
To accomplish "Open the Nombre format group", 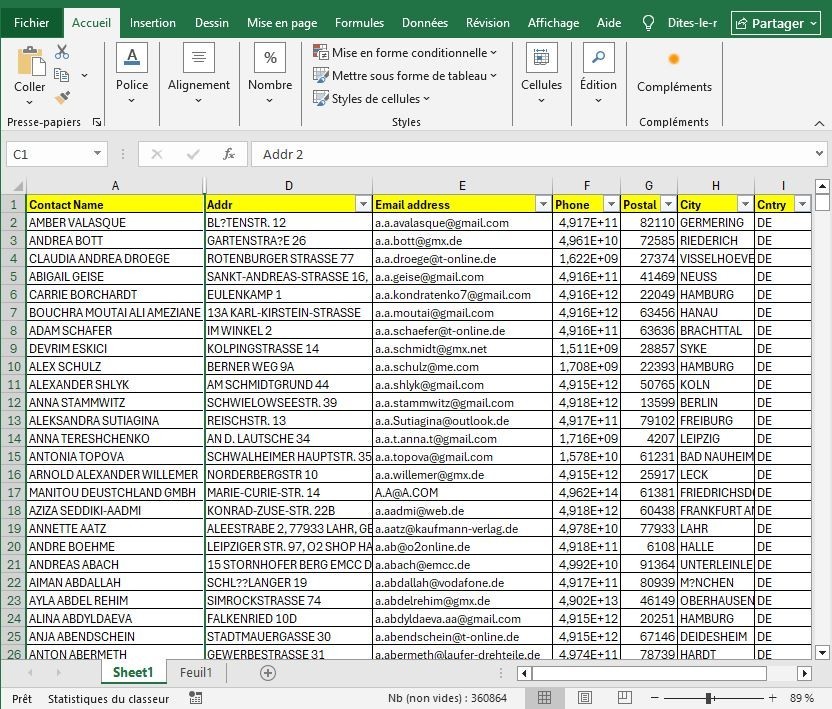I will (270, 73).
